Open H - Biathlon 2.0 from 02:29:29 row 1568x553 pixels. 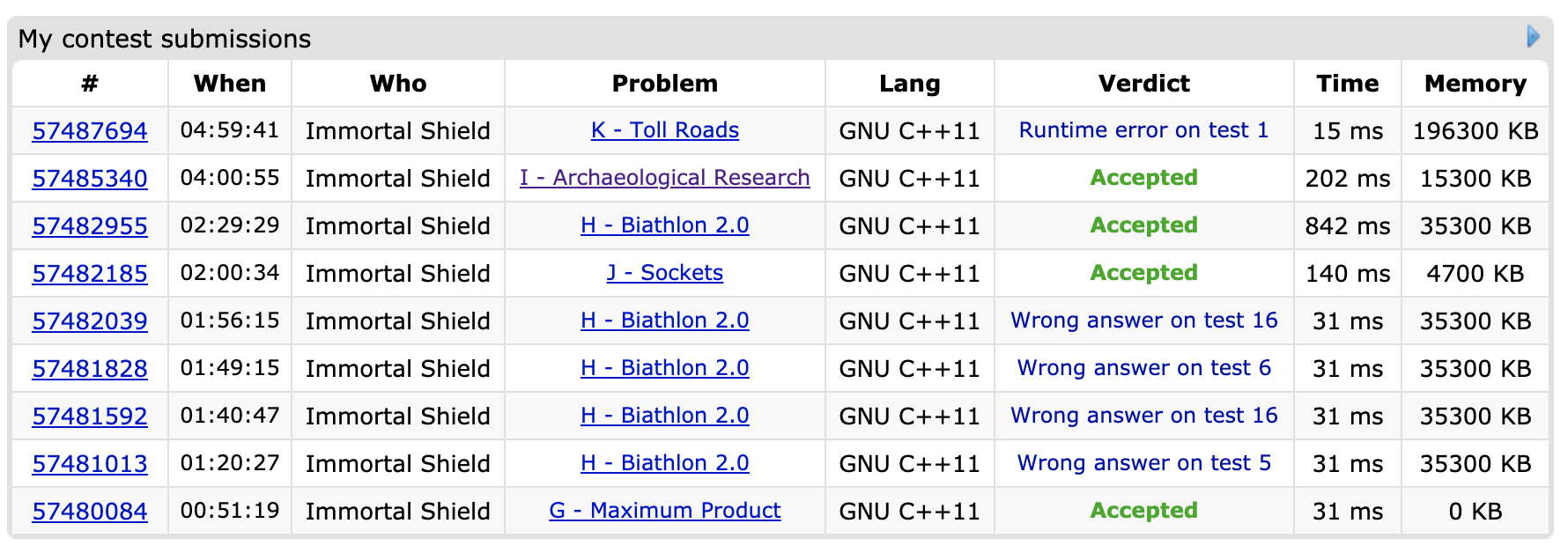click(664, 225)
